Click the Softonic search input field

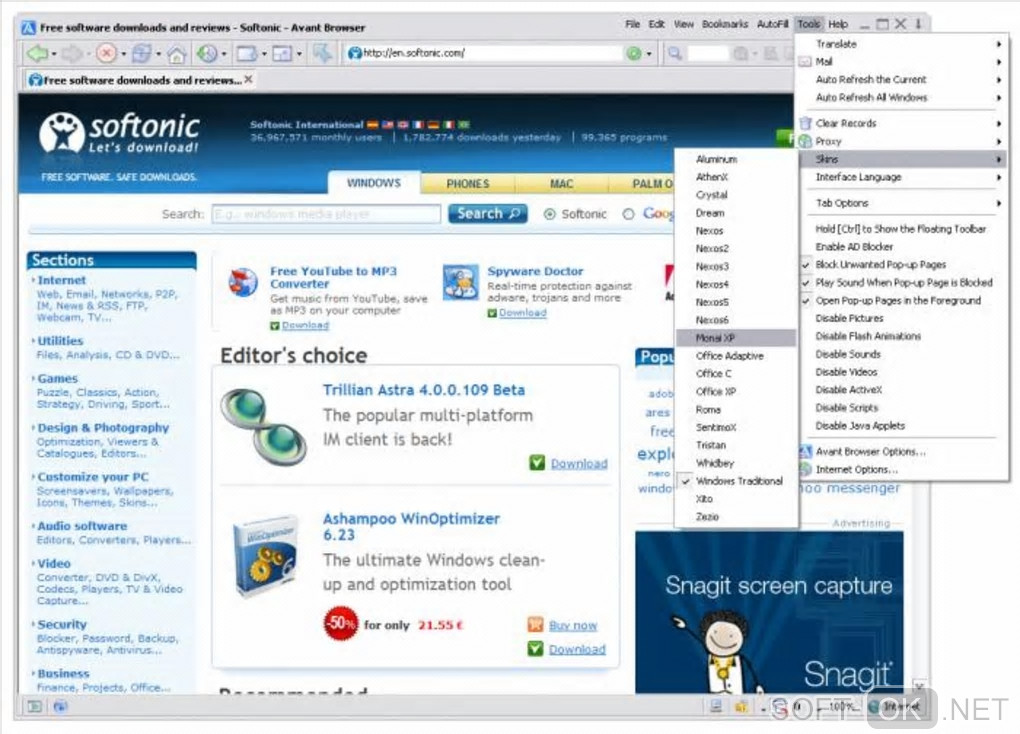(x=326, y=214)
